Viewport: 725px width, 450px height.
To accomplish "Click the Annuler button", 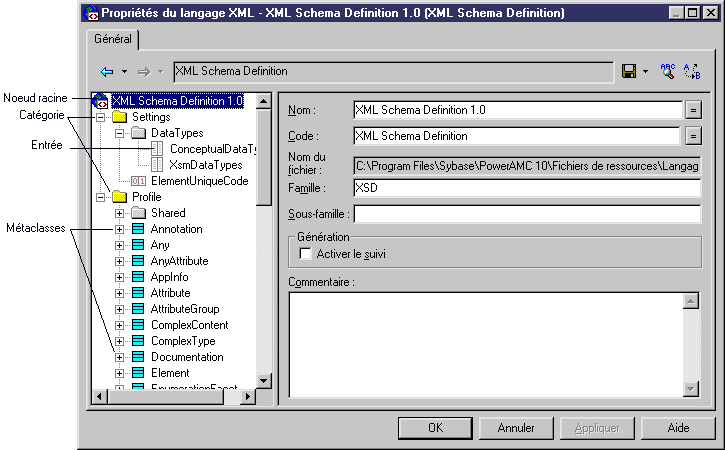I will (516, 428).
